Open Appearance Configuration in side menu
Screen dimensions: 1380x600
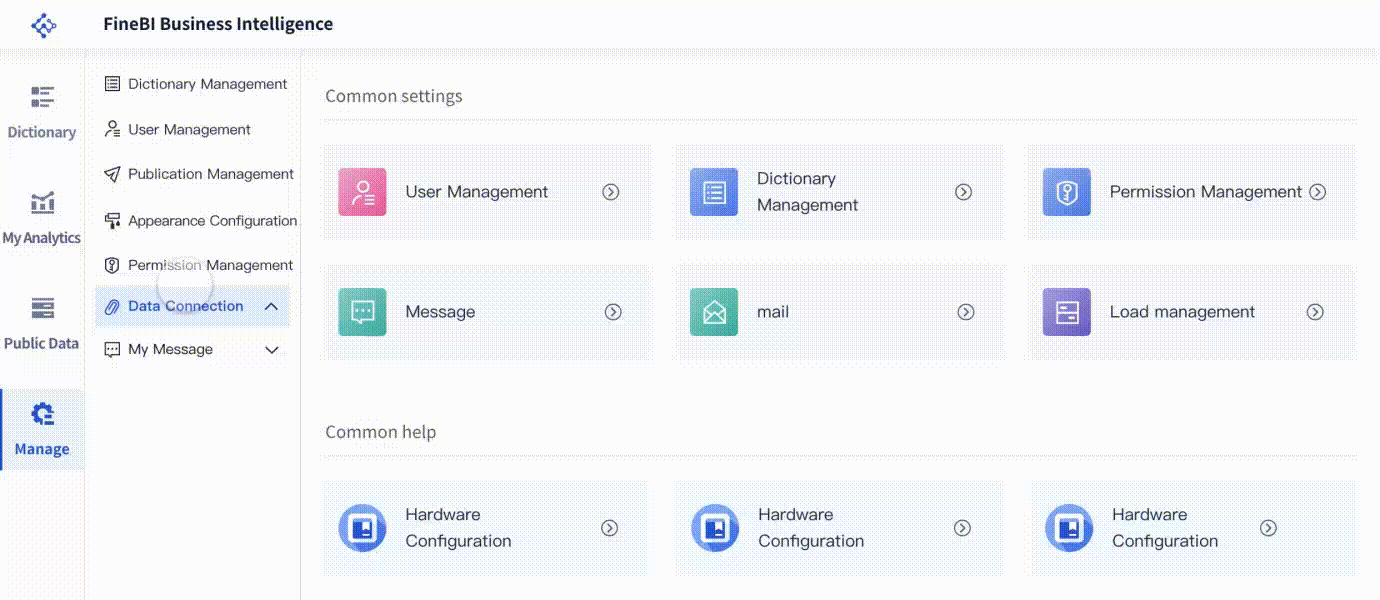(212, 220)
